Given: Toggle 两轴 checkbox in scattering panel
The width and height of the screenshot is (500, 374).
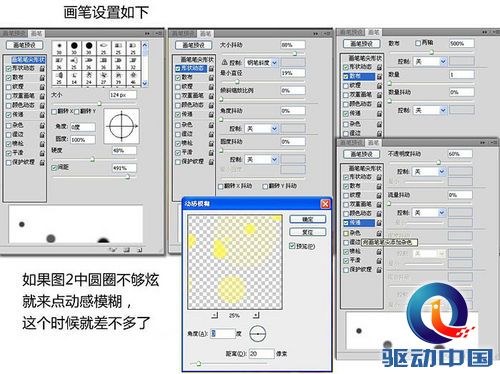Looking at the screenshot, I should [418, 43].
